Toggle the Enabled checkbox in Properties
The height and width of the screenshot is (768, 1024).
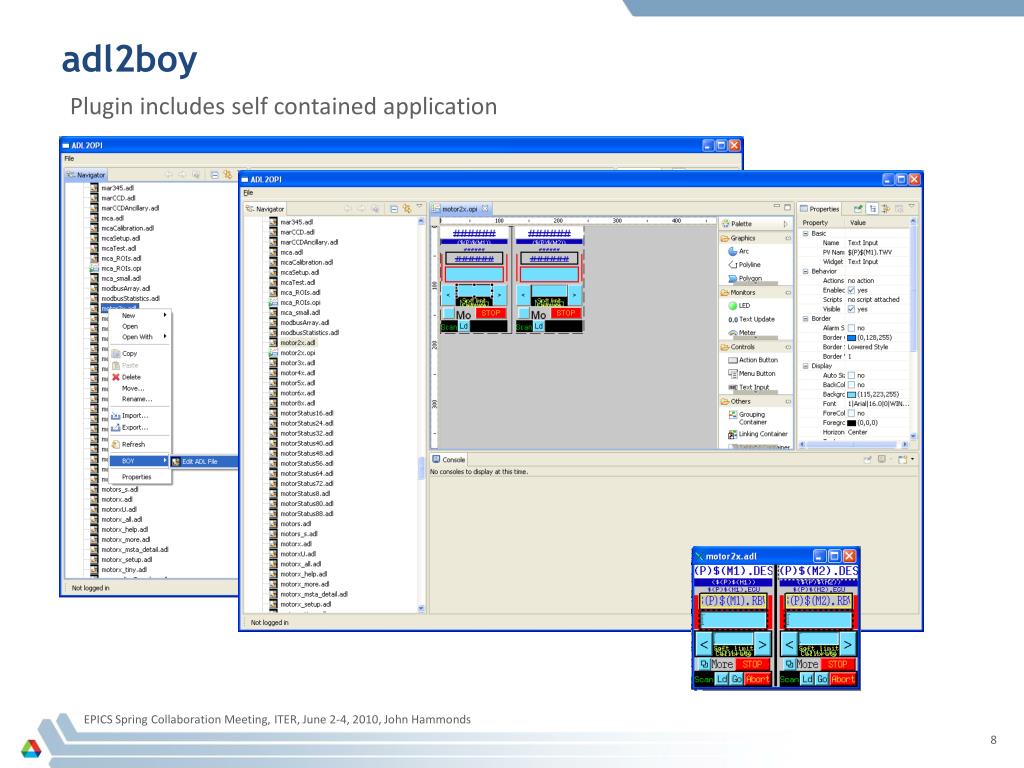coord(851,290)
